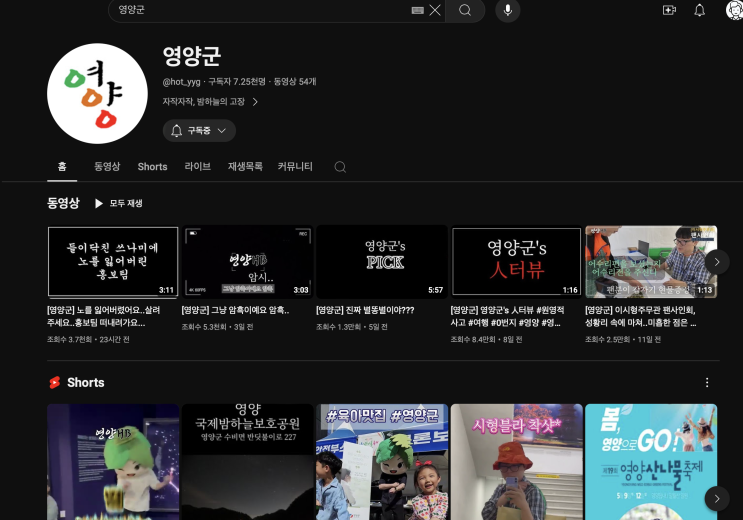Image resolution: width=743 pixels, height=520 pixels.
Task: Show next videos with right arrow
Action: pos(716,262)
